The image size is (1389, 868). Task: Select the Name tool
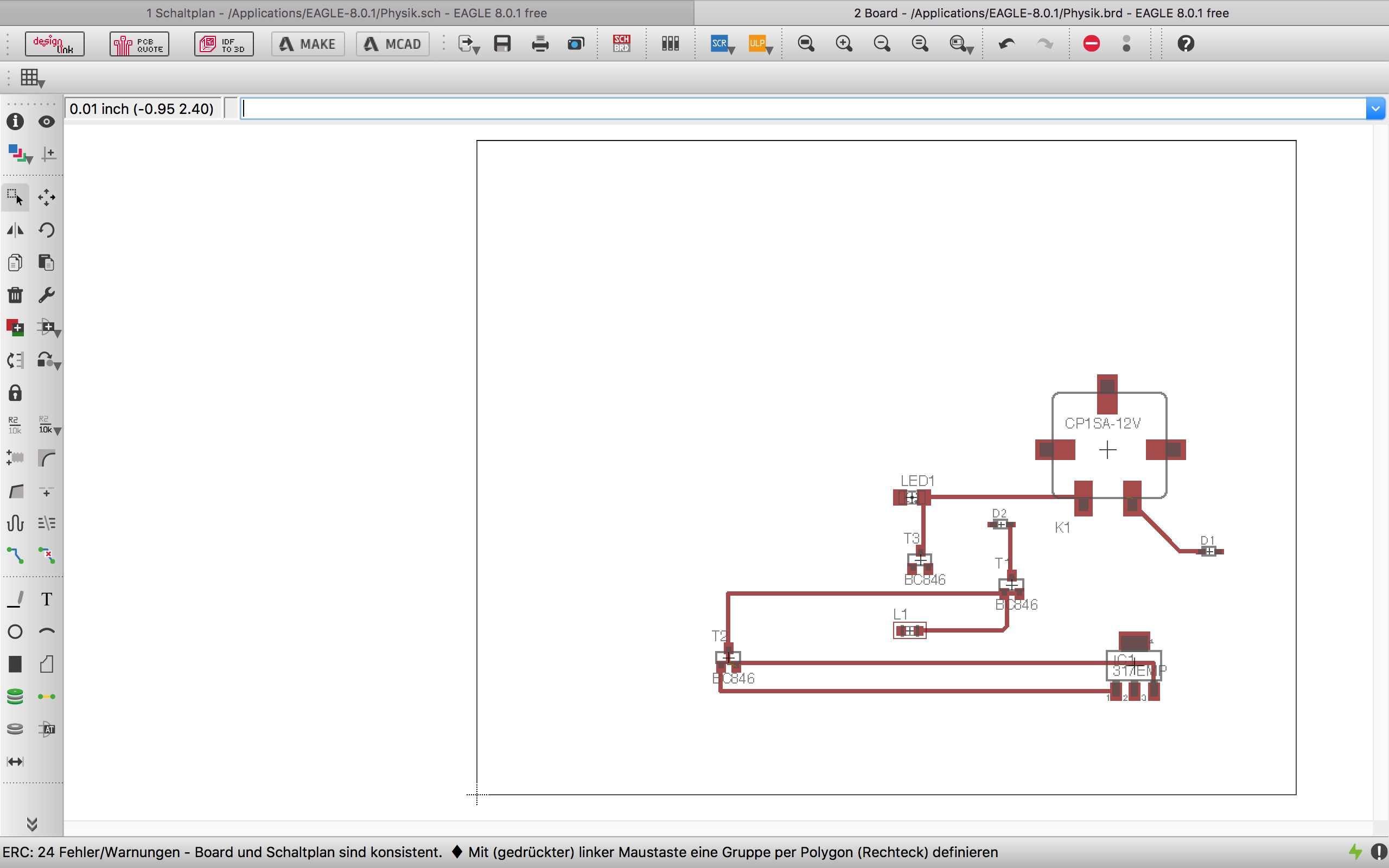15,425
